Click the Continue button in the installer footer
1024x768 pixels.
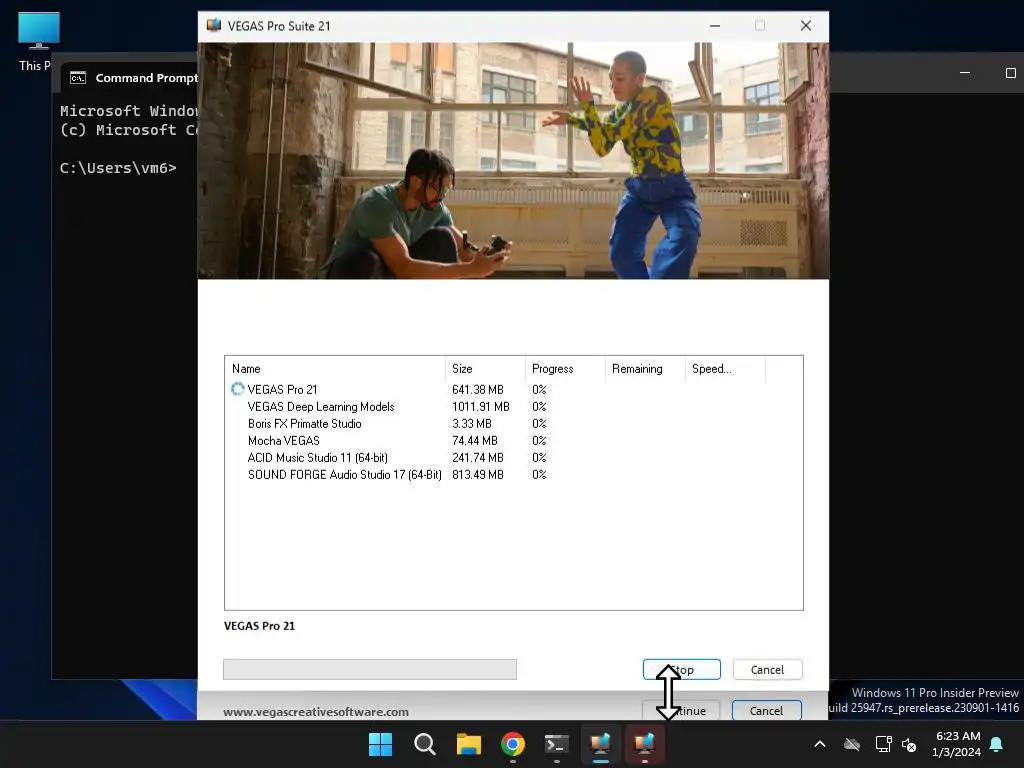tap(681, 711)
